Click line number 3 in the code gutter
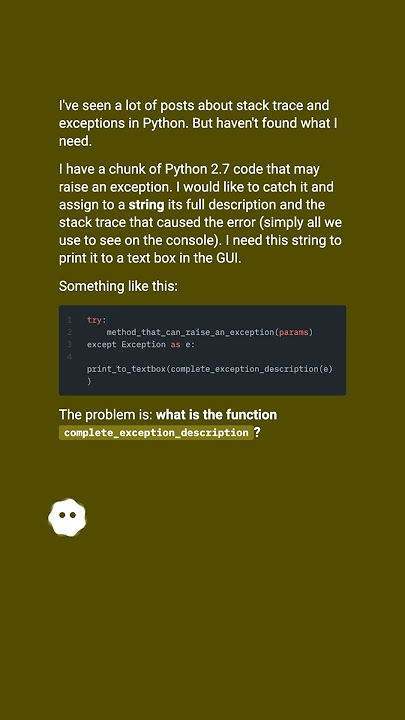This screenshot has width=405, height=720. pos(69,344)
